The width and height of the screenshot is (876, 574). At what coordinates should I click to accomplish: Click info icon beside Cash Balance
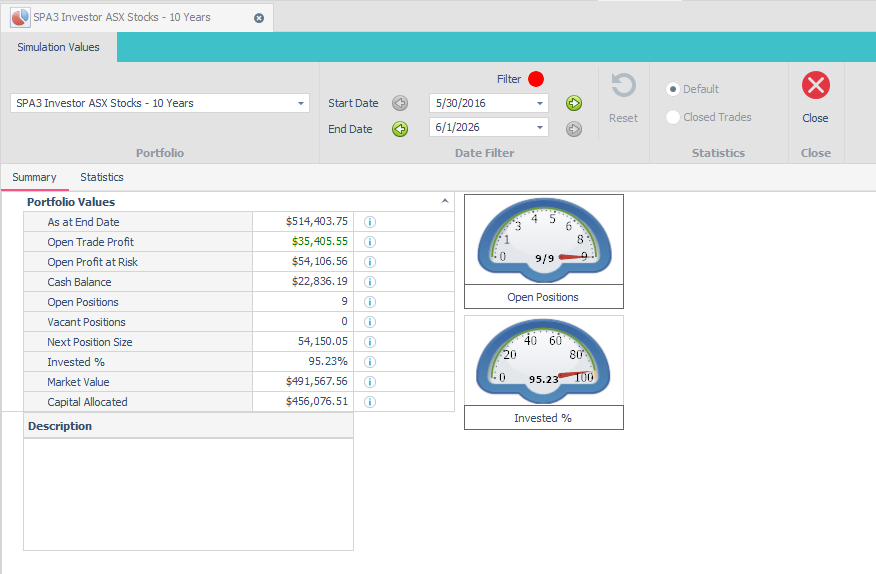(370, 282)
